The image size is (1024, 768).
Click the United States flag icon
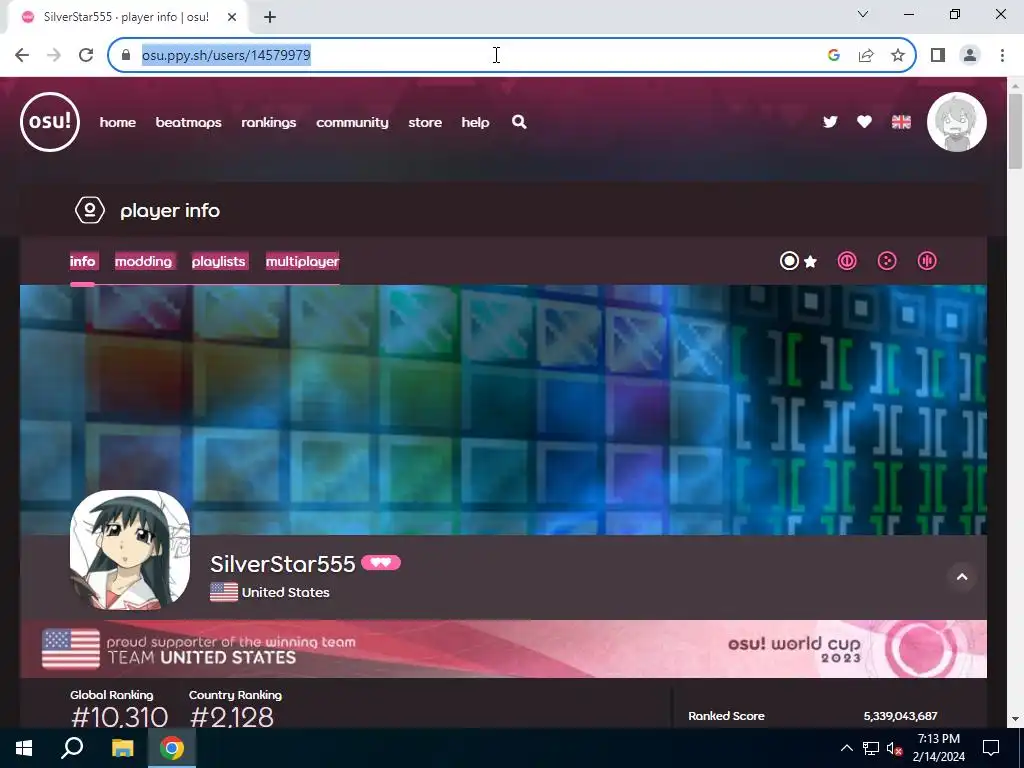click(224, 592)
